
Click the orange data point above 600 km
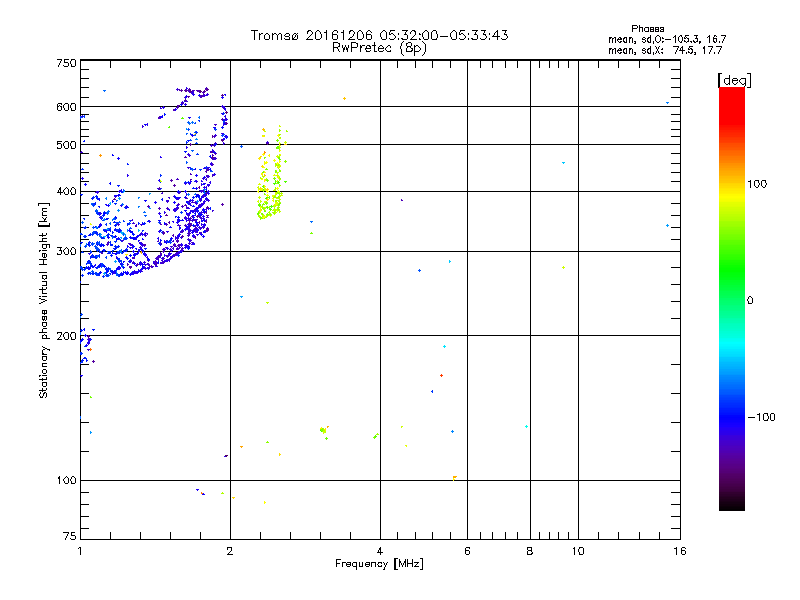click(x=344, y=98)
